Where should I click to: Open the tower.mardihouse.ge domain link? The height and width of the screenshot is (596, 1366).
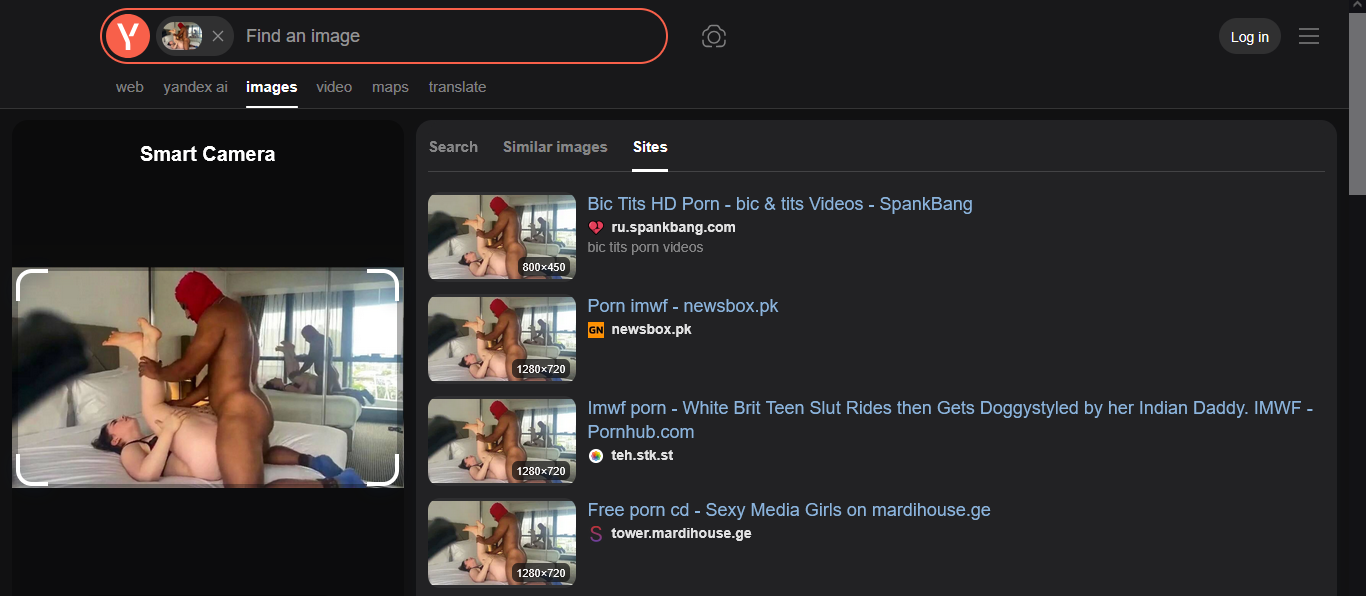point(681,534)
